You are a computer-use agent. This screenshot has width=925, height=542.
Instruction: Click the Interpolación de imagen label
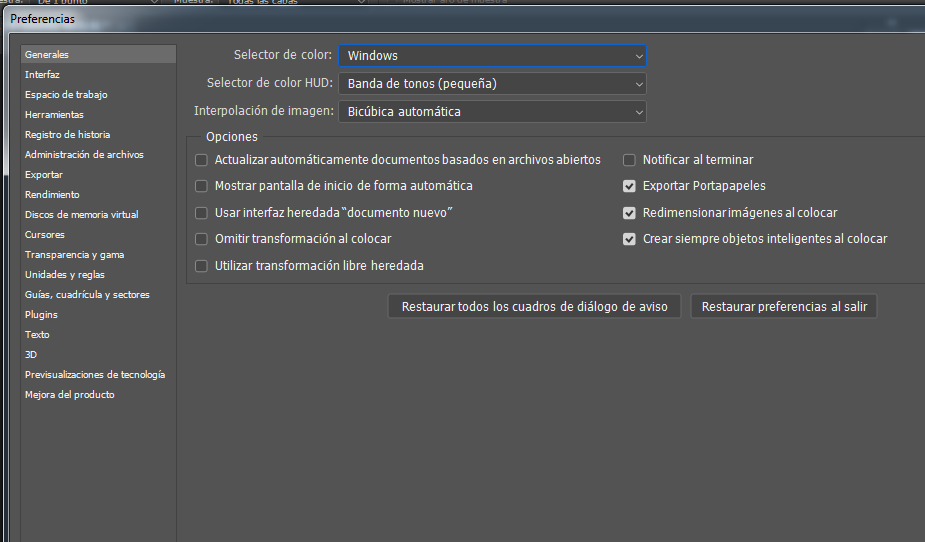point(264,111)
